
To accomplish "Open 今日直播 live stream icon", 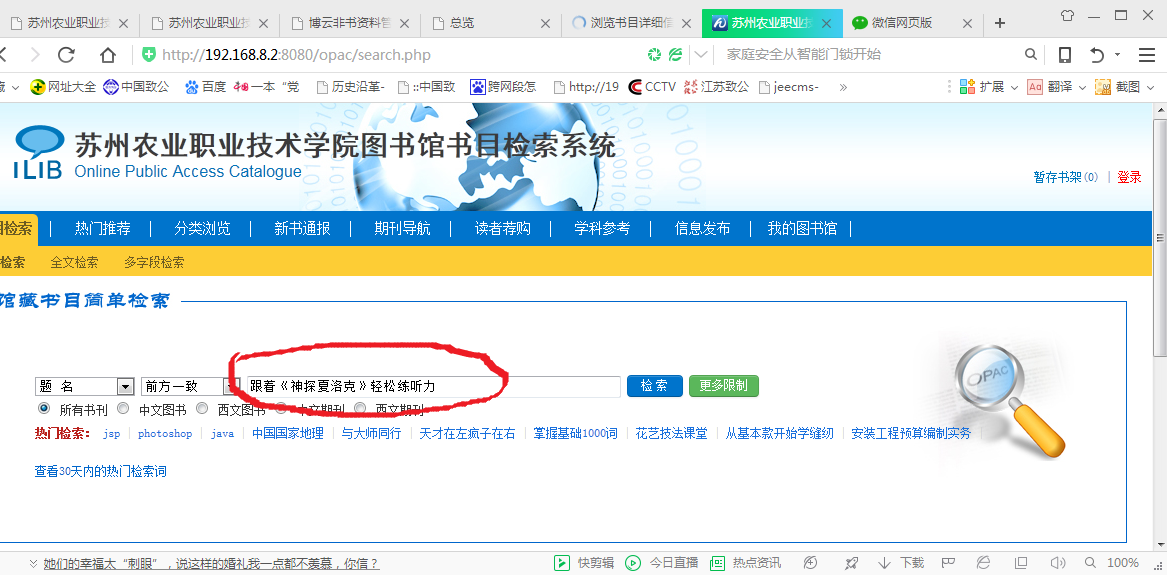I will click(x=633, y=563).
